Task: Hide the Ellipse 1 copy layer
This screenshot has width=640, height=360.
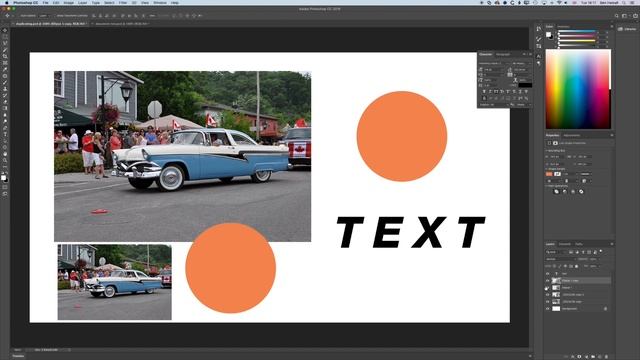Action: 547,280
